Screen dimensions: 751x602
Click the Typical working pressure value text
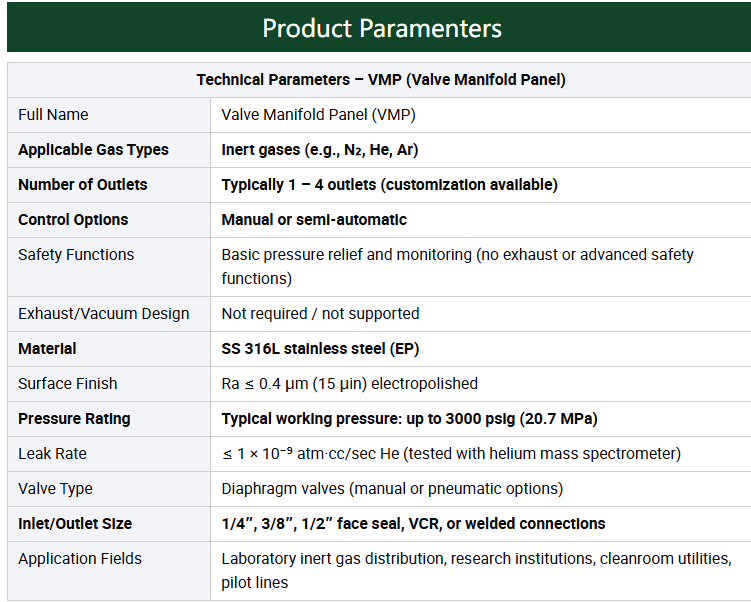pyautogui.click(x=409, y=419)
